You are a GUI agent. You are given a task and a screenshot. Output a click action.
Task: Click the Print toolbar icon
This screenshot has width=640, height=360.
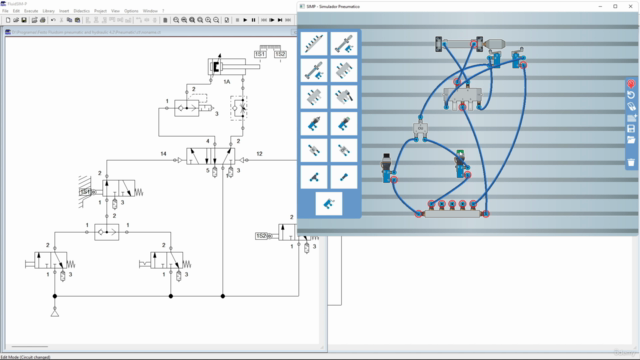click(x=42, y=20)
